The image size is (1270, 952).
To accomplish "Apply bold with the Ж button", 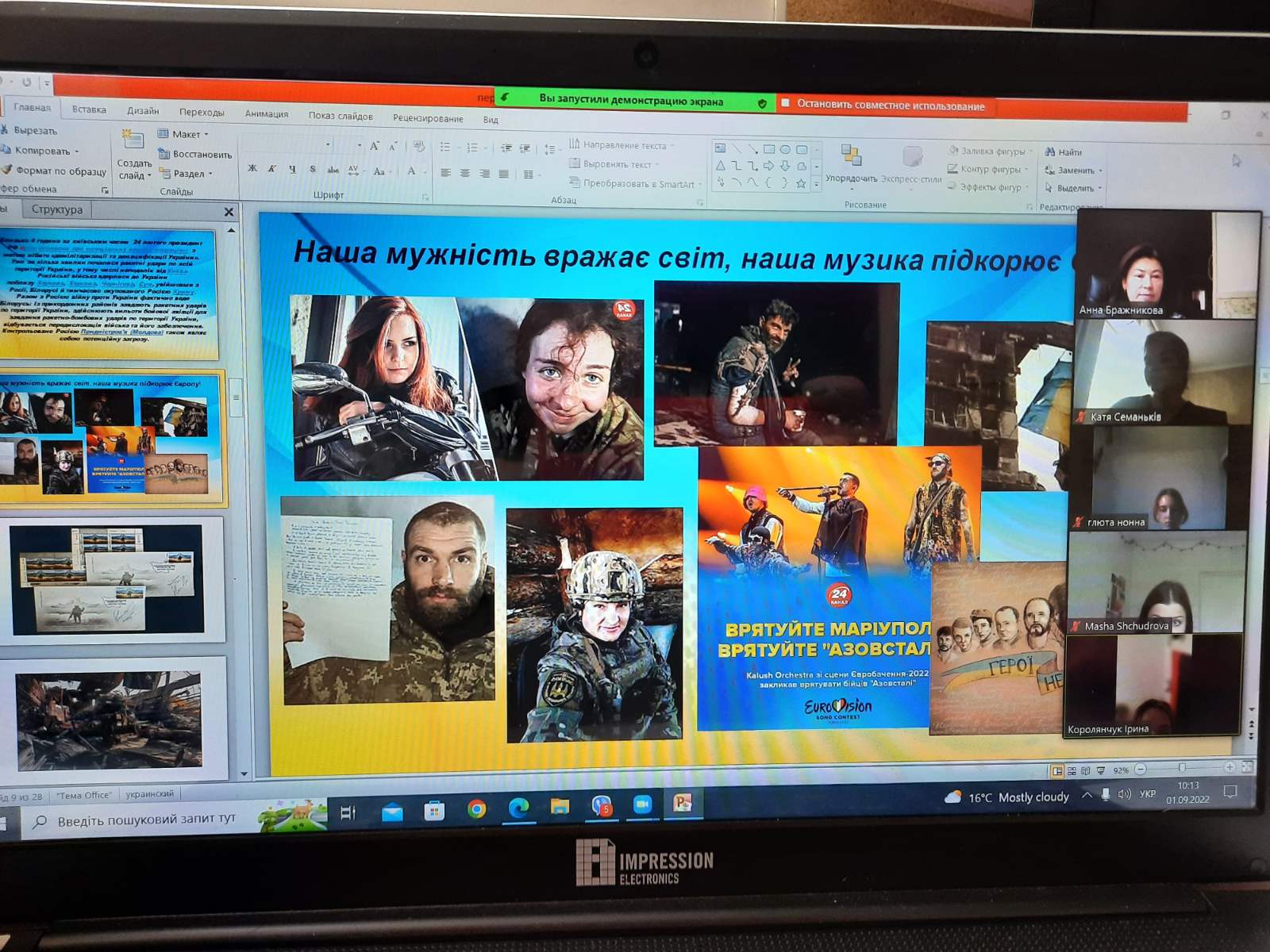I will [x=252, y=168].
